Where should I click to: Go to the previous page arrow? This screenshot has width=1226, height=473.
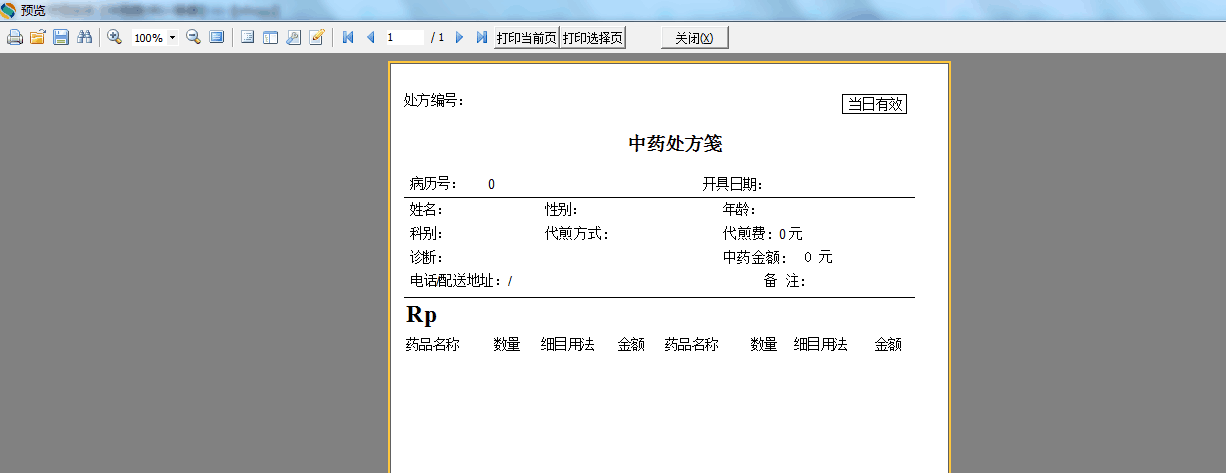371,38
